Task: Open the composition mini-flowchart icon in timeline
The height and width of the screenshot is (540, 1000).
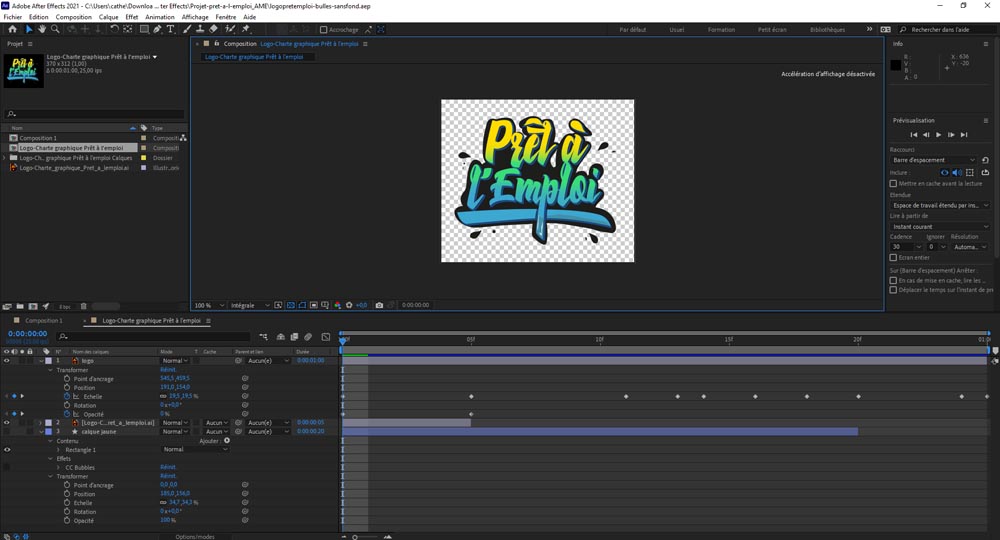Action: tap(263, 337)
